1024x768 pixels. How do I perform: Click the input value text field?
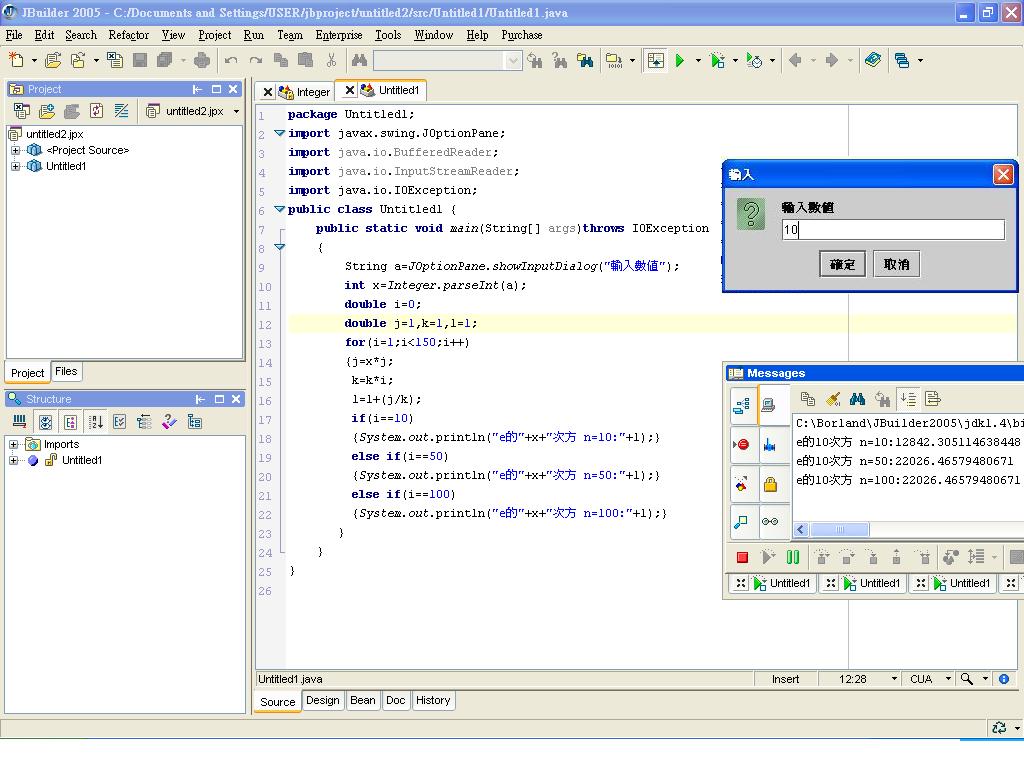893,230
